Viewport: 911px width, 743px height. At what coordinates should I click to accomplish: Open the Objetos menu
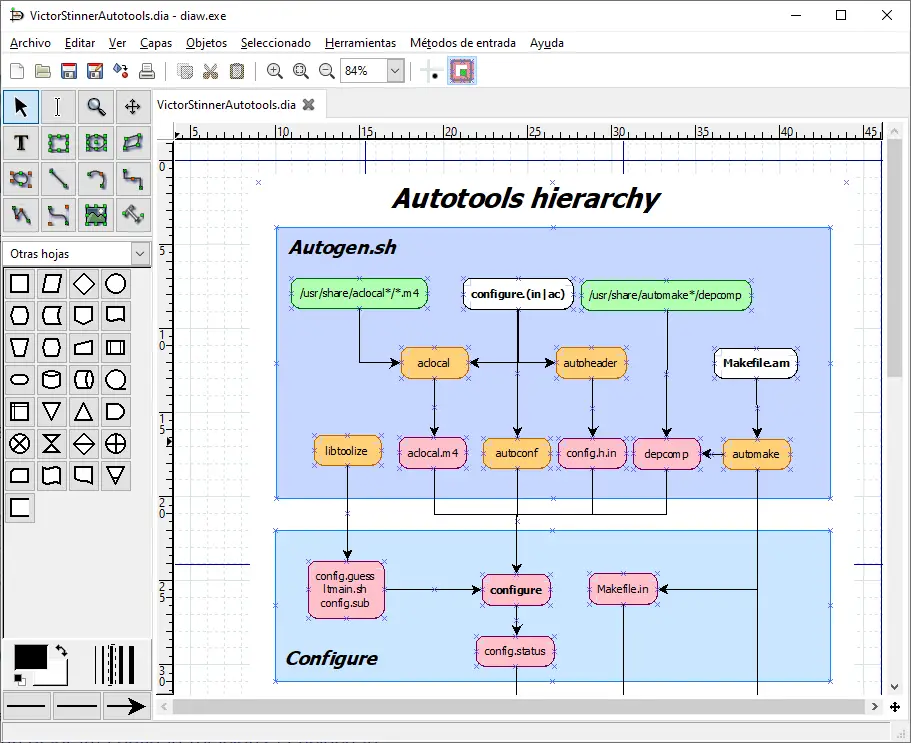(x=206, y=43)
